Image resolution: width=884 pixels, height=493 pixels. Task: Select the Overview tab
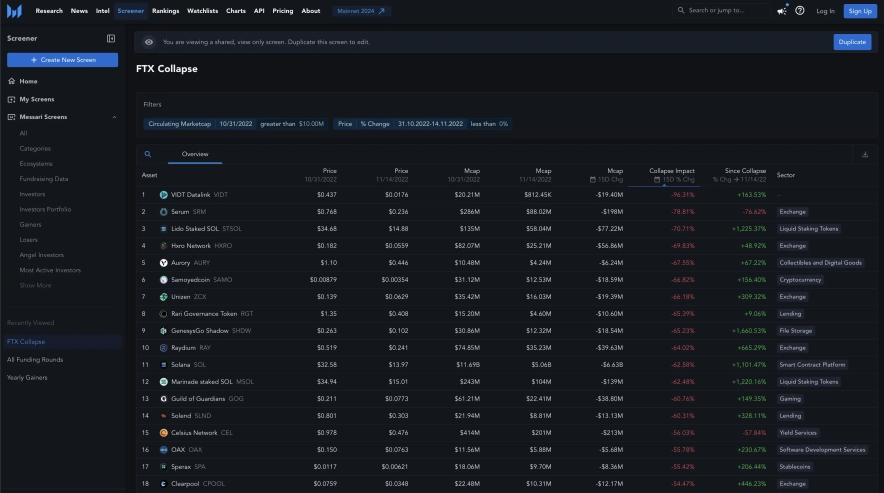195,155
